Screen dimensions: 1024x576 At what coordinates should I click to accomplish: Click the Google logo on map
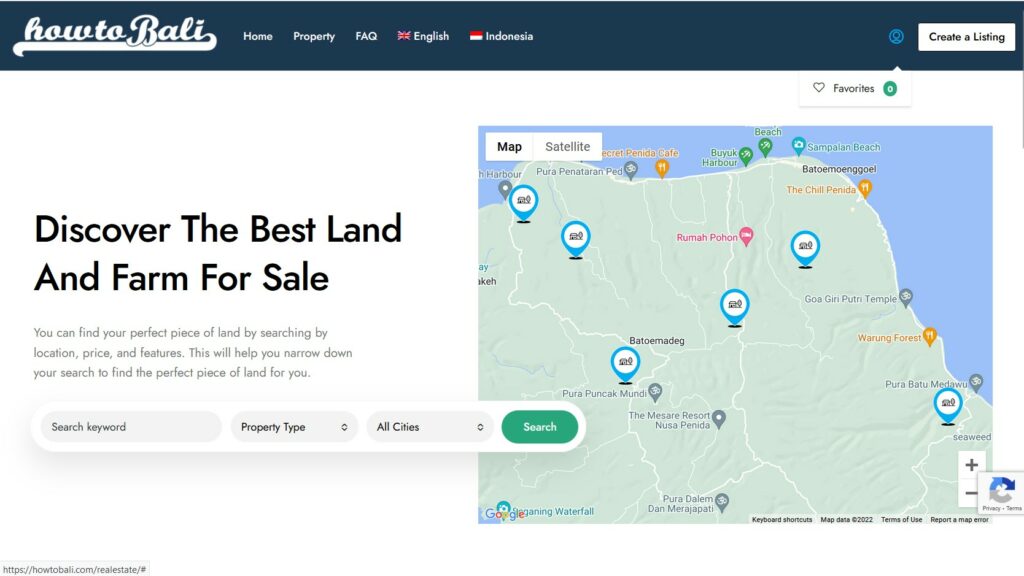pos(504,514)
